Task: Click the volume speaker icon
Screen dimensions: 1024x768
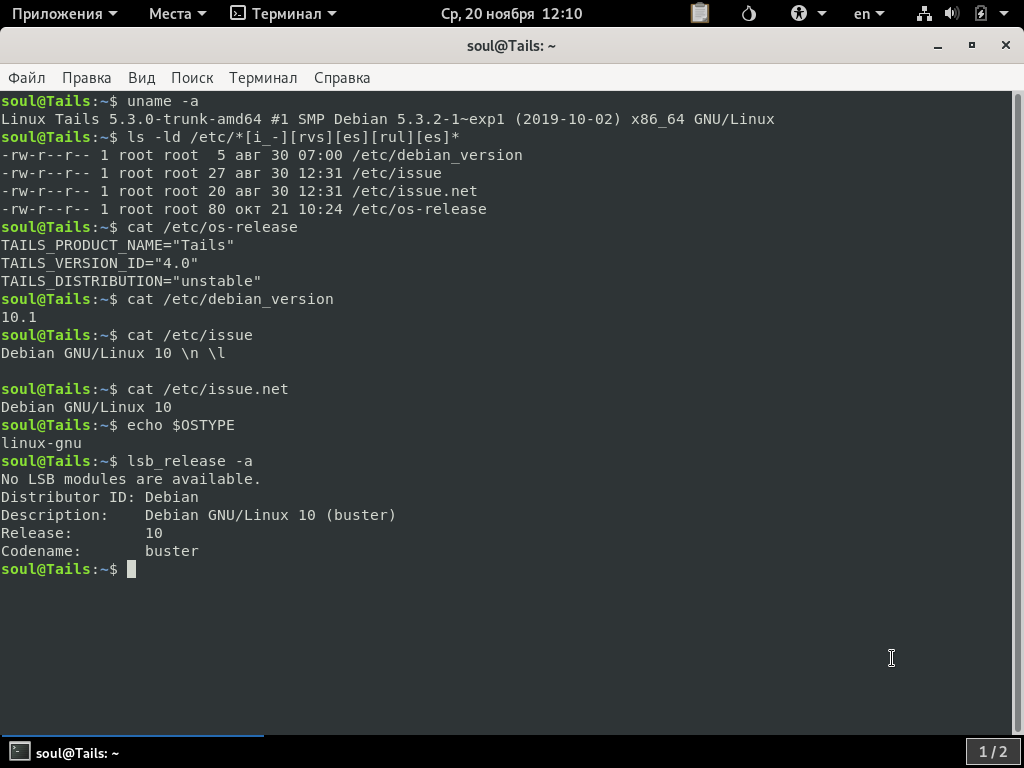Action: tap(952, 13)
